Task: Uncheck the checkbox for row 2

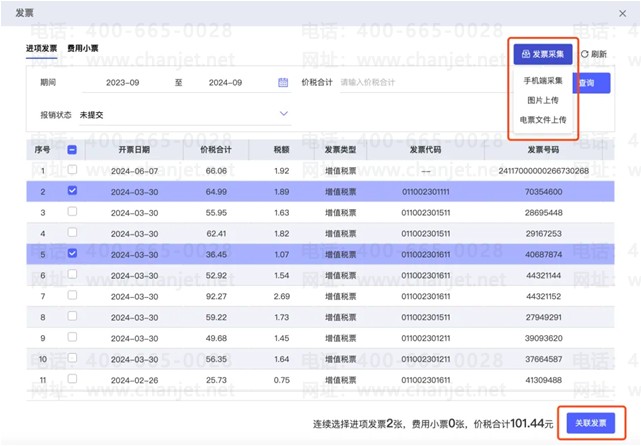Action: tap(72, 191)
